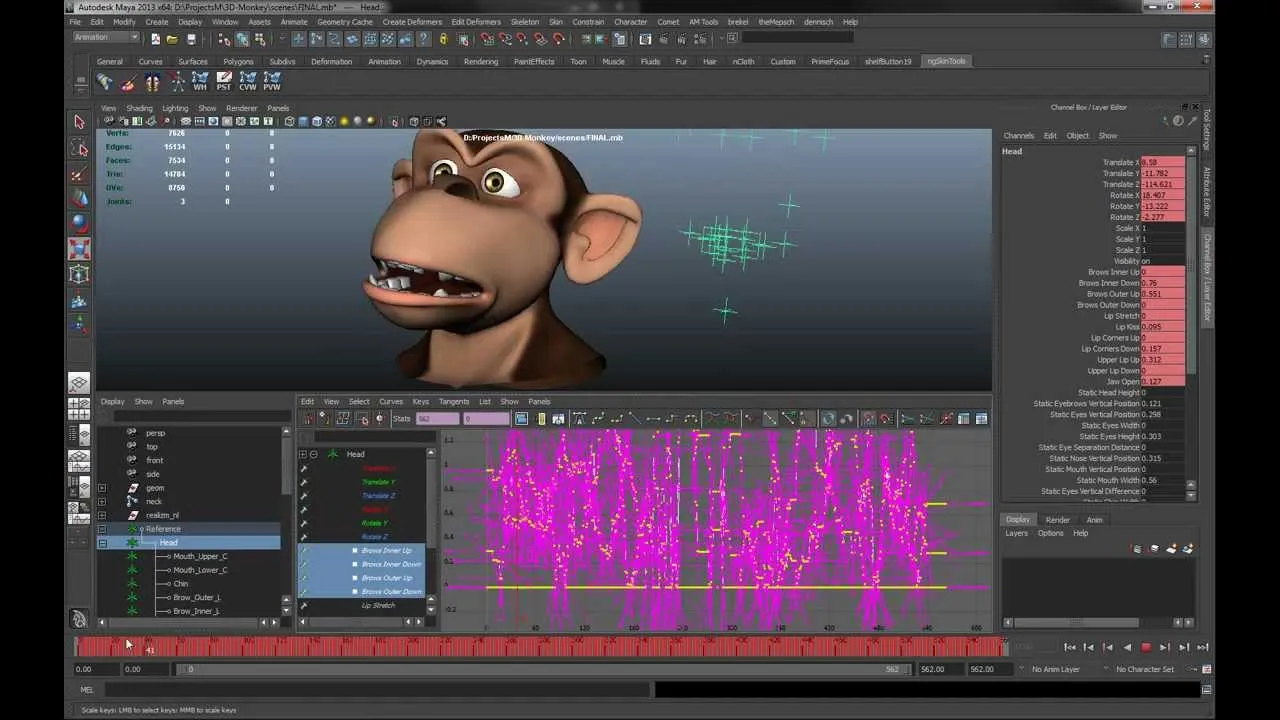Click Layers menu in layer editor

coord(1017,533)
